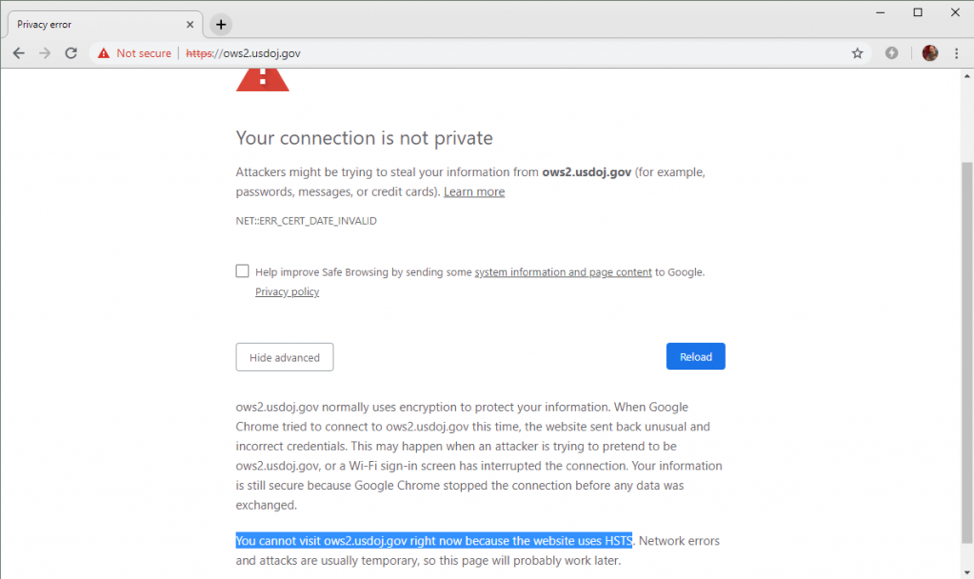Screen dimensions: 974x579
Task: Click the forward navigation arrow
Action: (45, 53)
